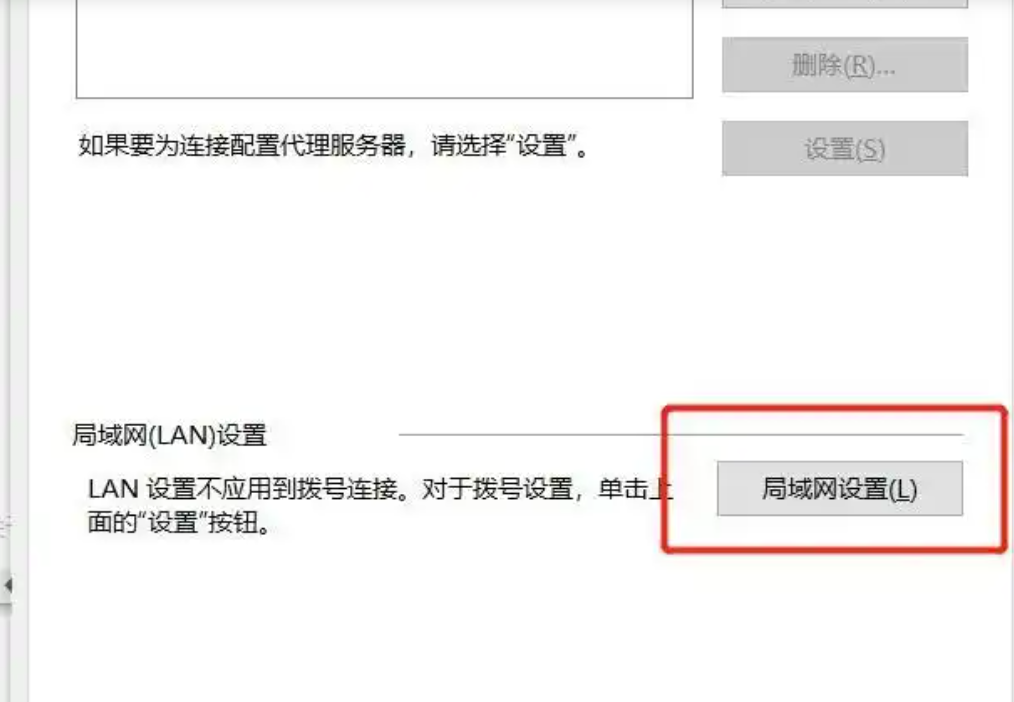Click the grey vertical strip at left edge
This screenshot has width=1014, height=702.
[x=18, y=351]
